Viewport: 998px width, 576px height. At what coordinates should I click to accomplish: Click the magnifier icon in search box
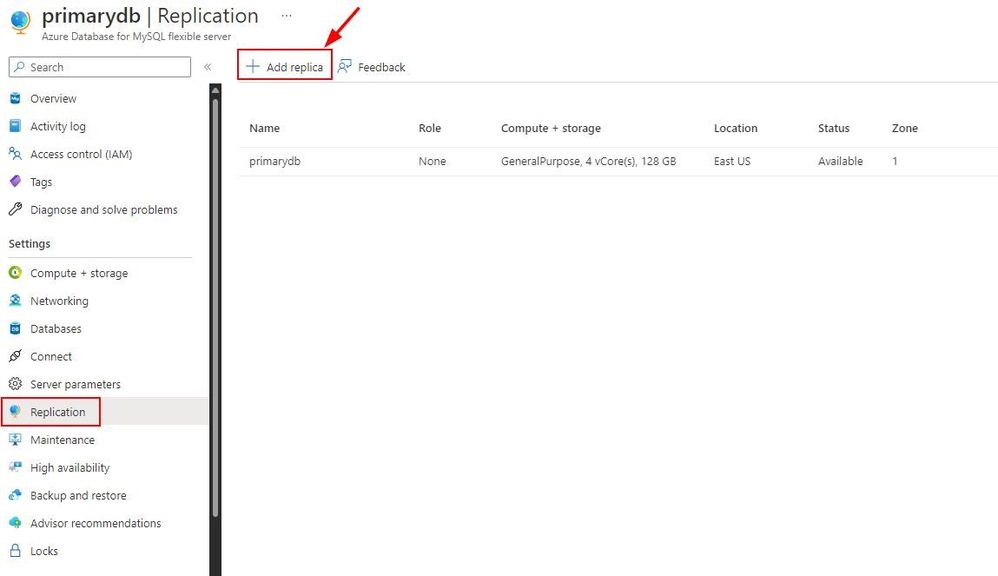(x=20, y=67)
